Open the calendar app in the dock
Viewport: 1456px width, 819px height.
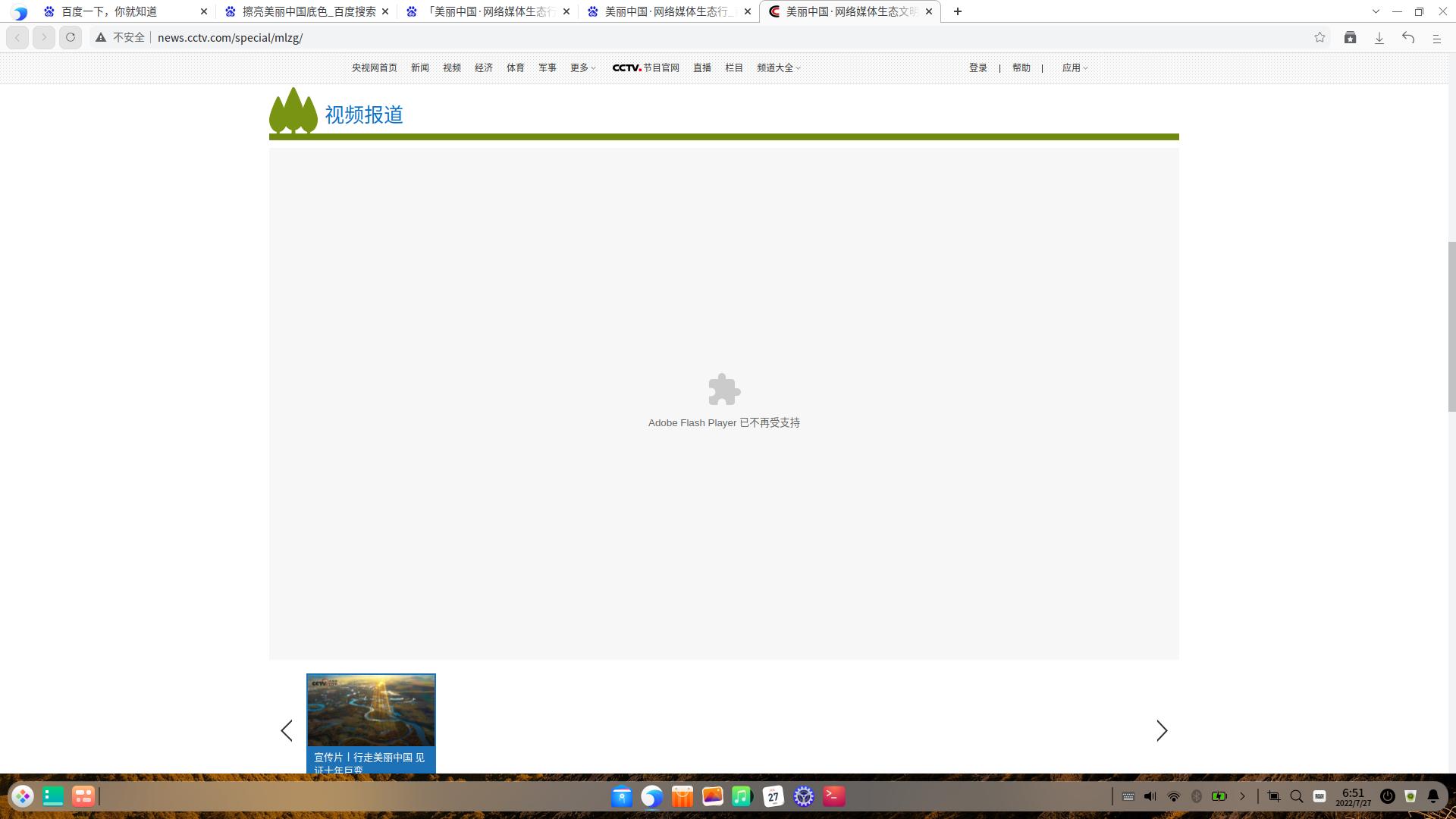pos(773,796)
